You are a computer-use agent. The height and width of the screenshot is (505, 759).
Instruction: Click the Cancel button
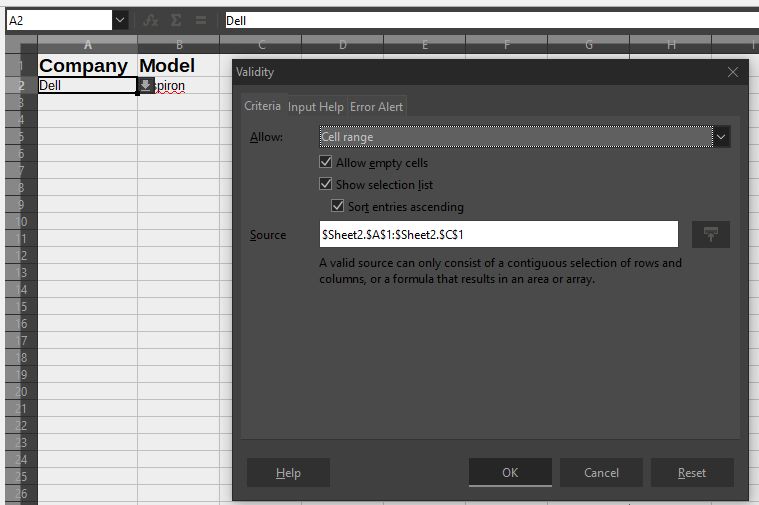(x=601, y=473)
